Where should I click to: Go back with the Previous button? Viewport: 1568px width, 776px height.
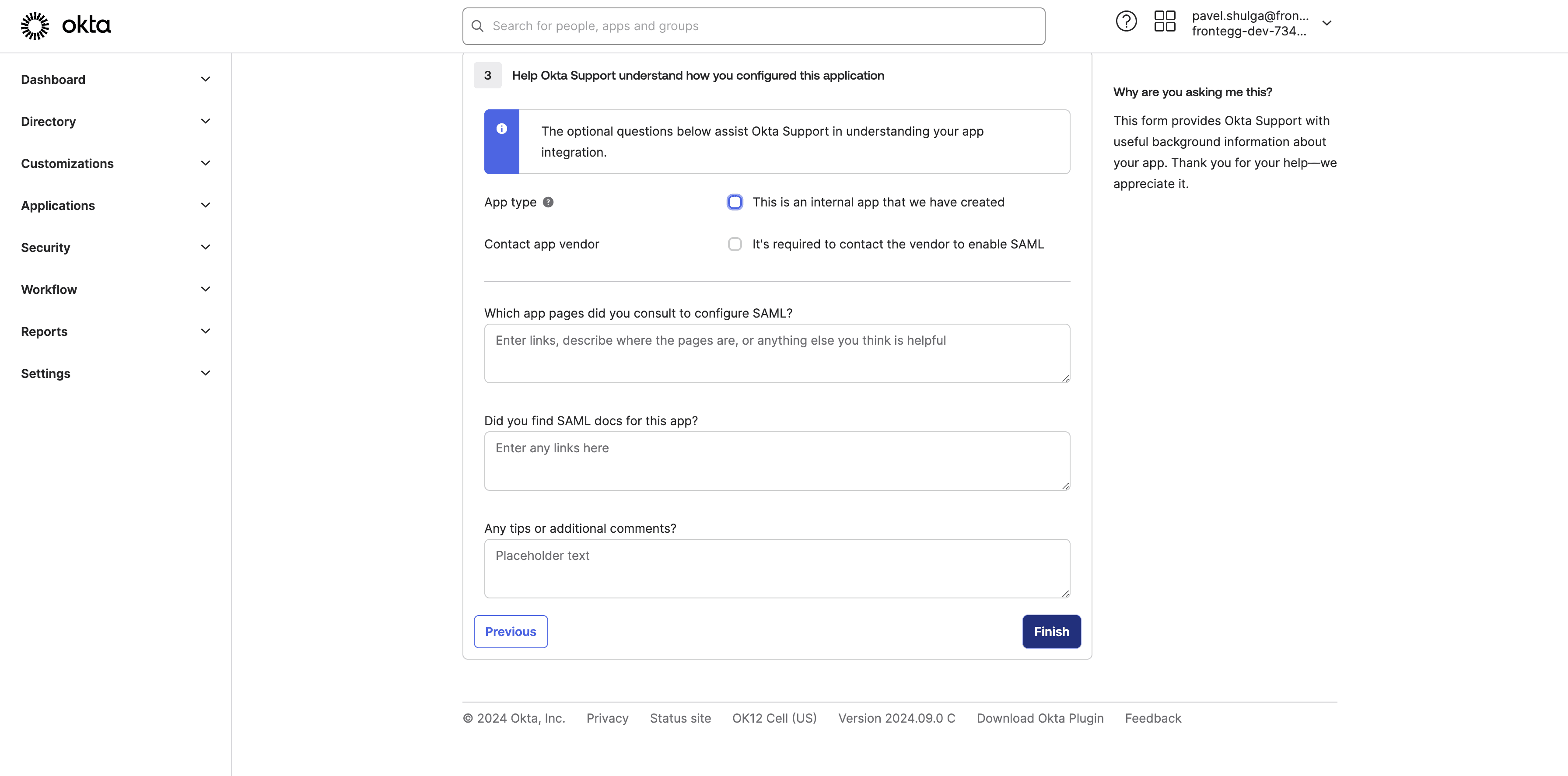point(511,632)
